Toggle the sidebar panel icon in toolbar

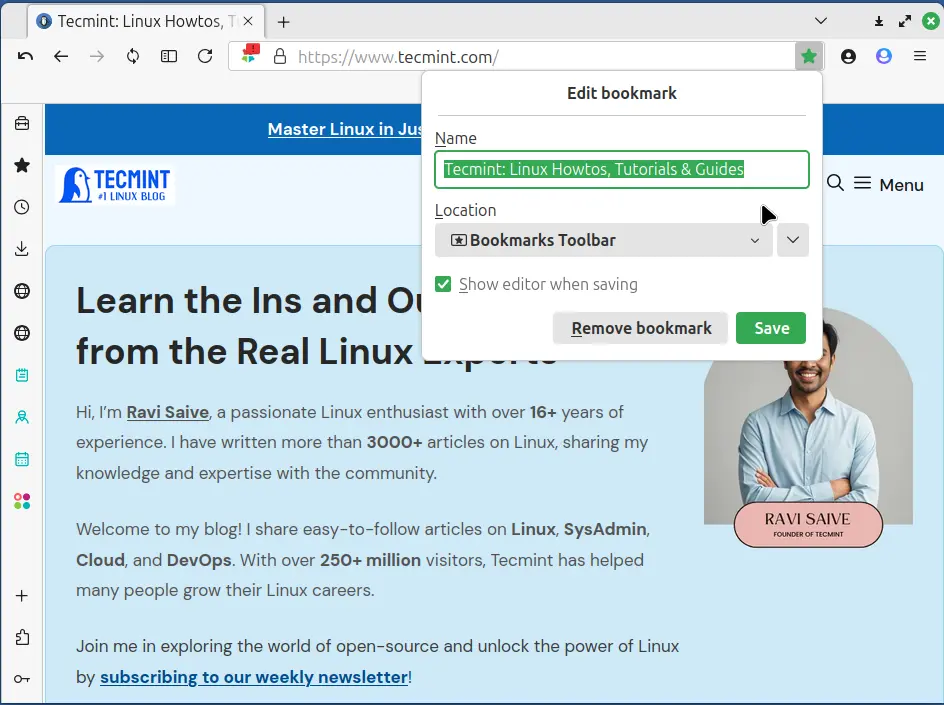(169, 57)
